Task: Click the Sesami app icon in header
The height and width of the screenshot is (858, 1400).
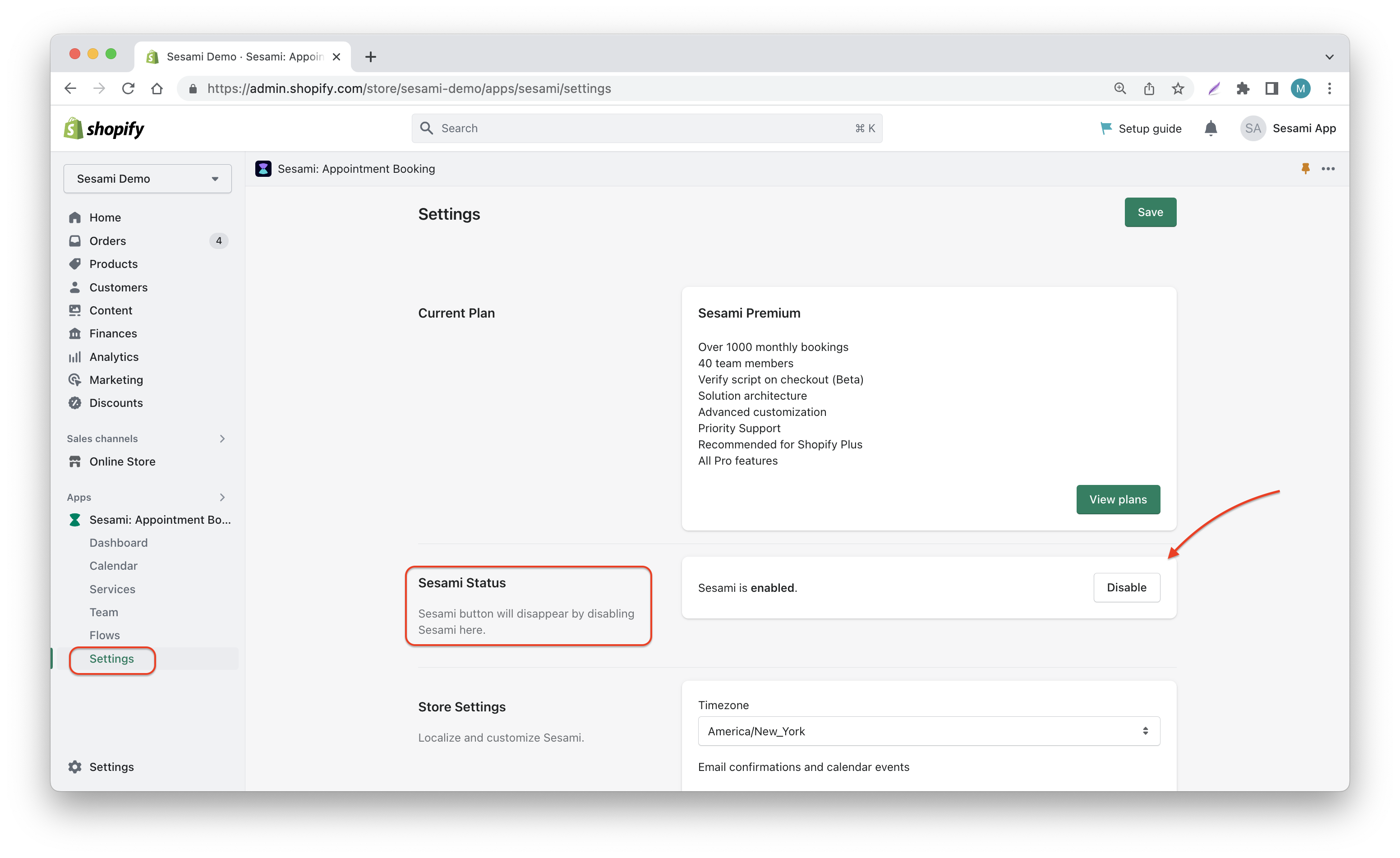Action: (263, 169)
